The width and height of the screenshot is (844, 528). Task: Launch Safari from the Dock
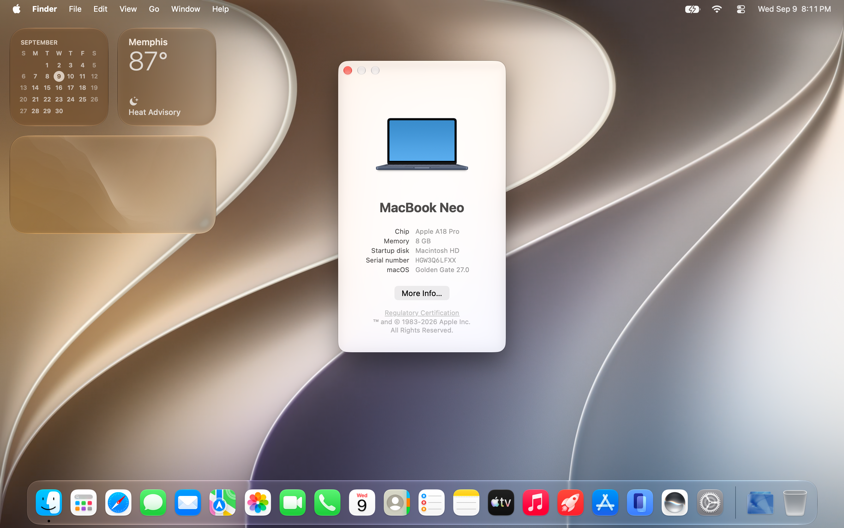(x=118, y=503)
